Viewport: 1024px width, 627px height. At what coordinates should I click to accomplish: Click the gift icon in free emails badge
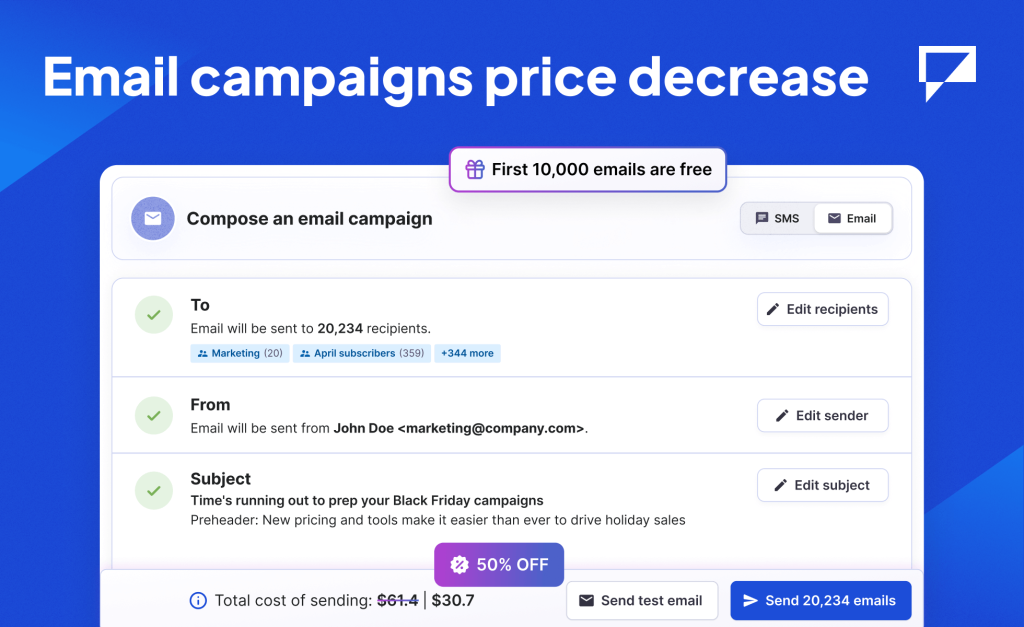[475, 170]
